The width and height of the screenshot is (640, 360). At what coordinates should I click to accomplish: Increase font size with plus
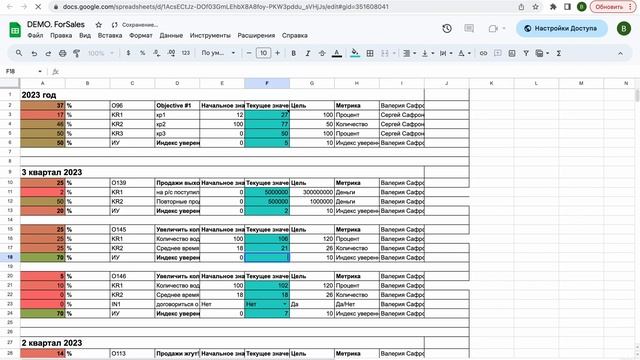(x=278, y=53)
